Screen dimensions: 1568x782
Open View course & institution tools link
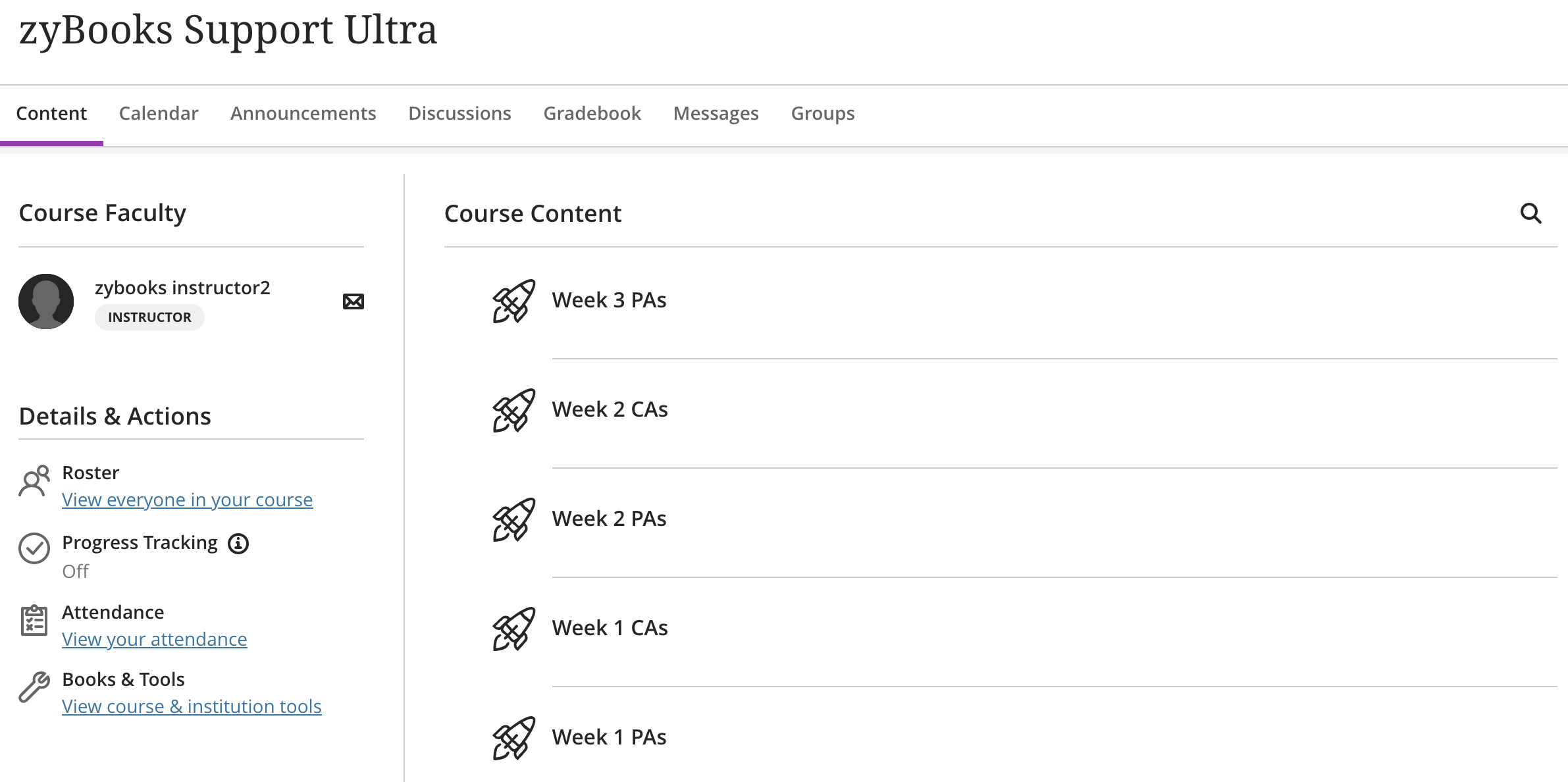(x=192, y=707)
